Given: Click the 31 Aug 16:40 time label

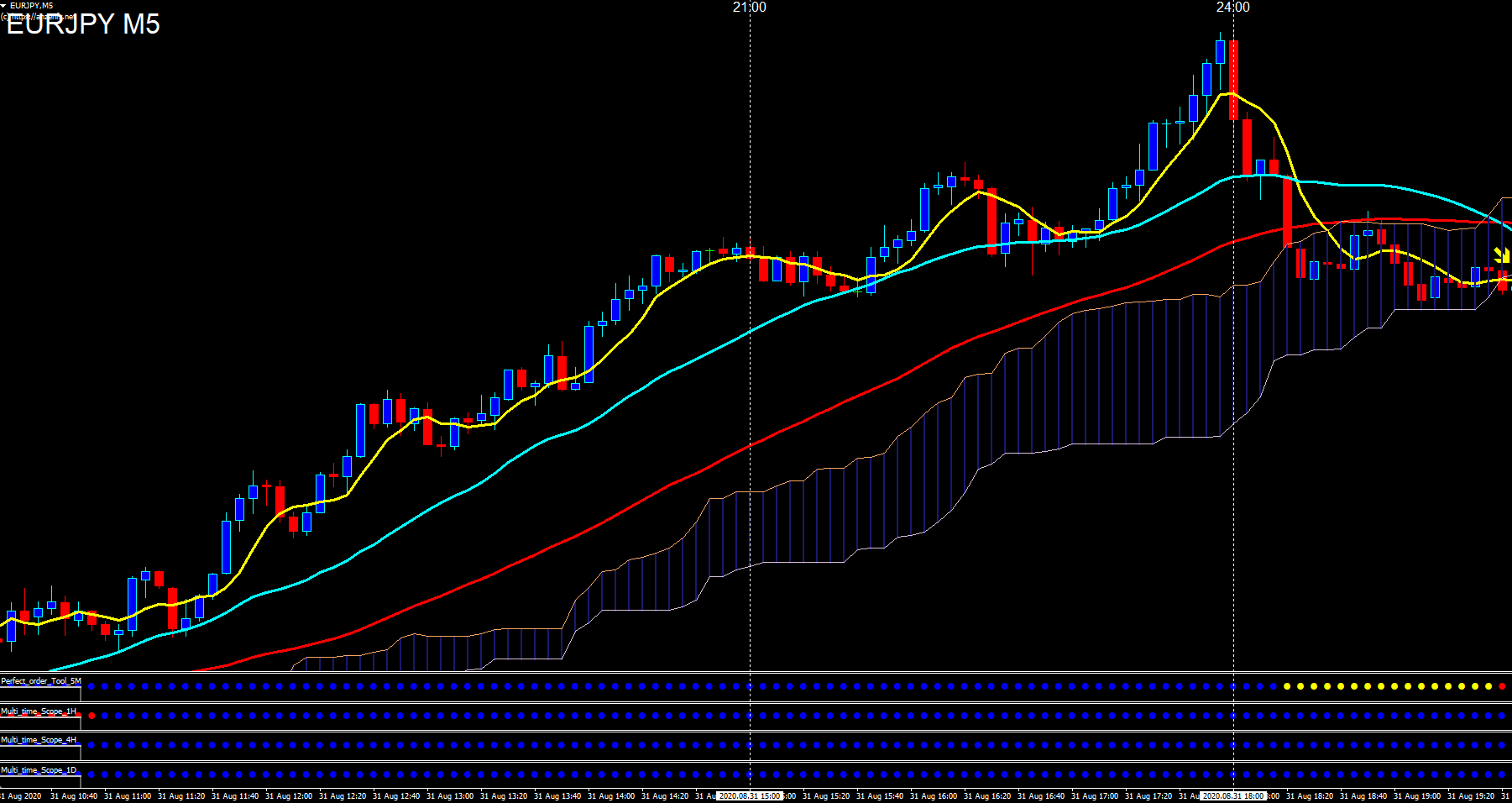Looking at the screenshot, I should (1041, 796).
